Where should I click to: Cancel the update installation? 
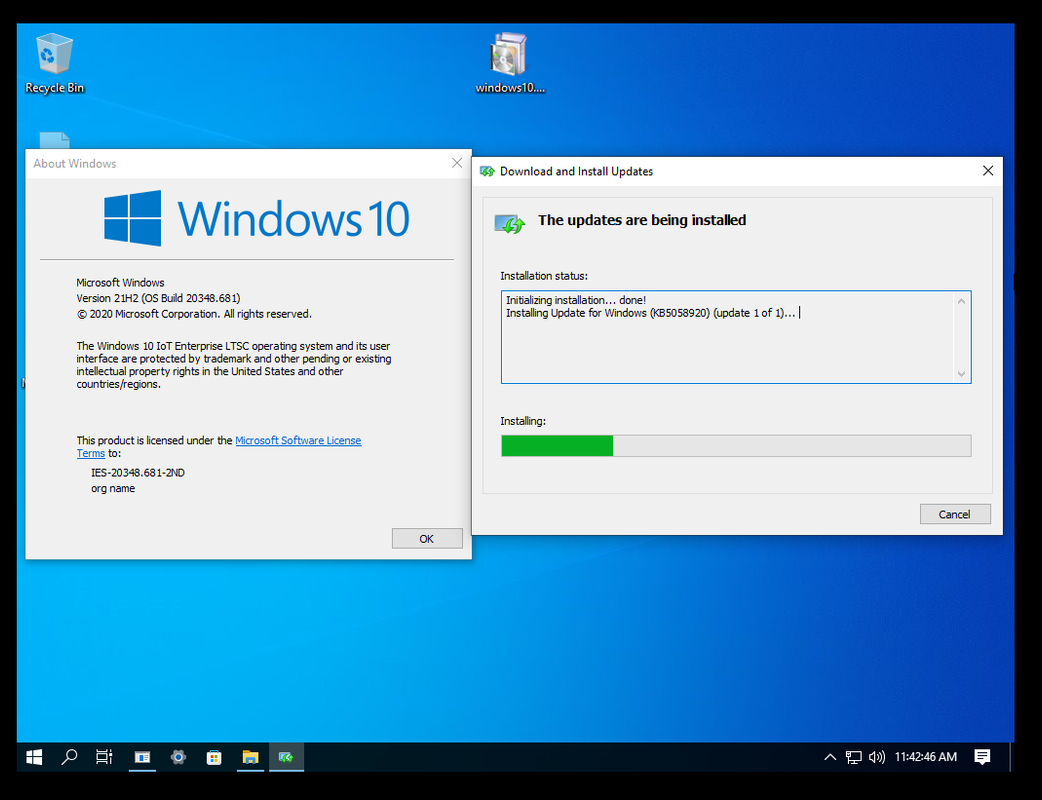coord(955,514)
